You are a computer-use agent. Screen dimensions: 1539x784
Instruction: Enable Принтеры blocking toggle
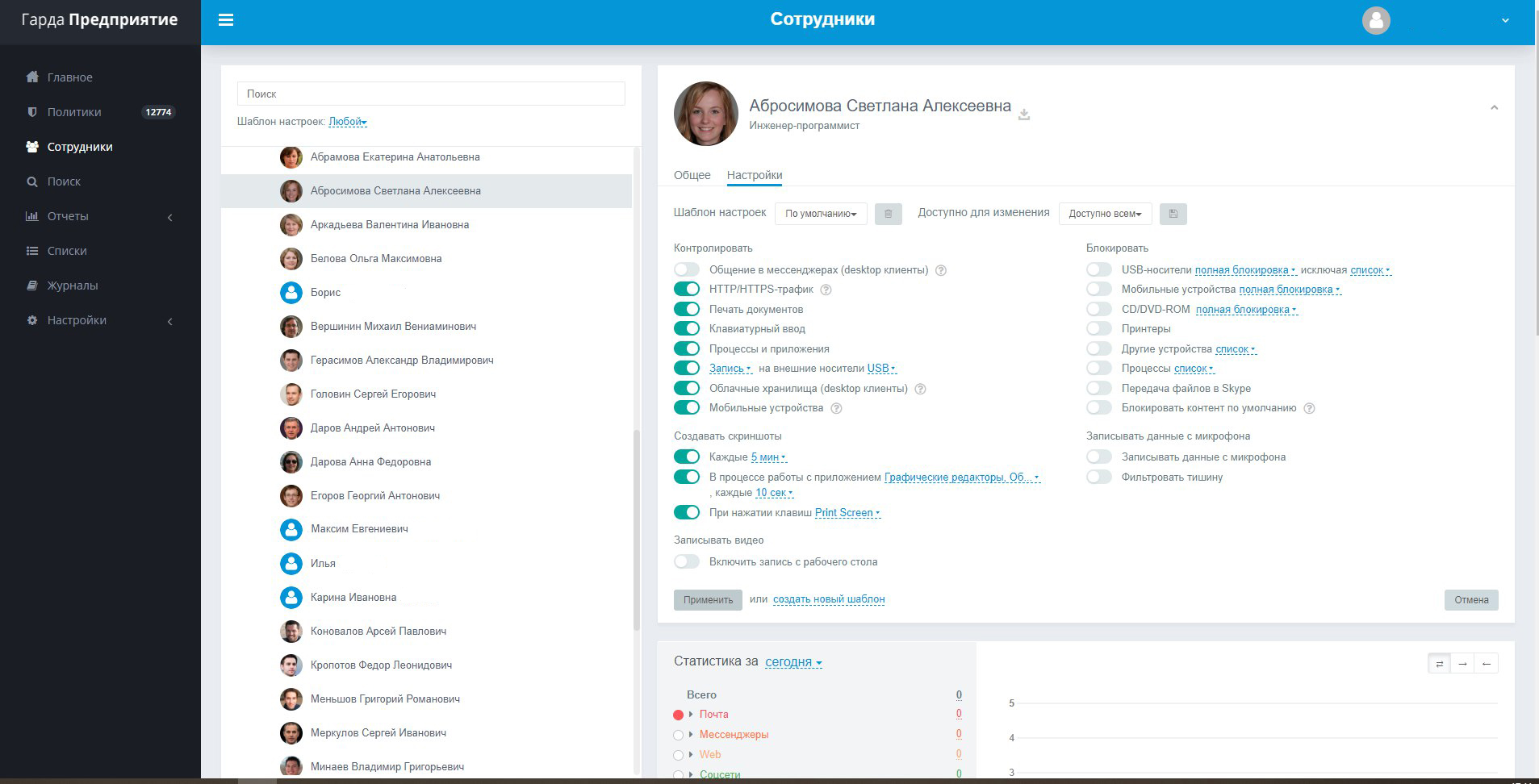pos(1099,328)
